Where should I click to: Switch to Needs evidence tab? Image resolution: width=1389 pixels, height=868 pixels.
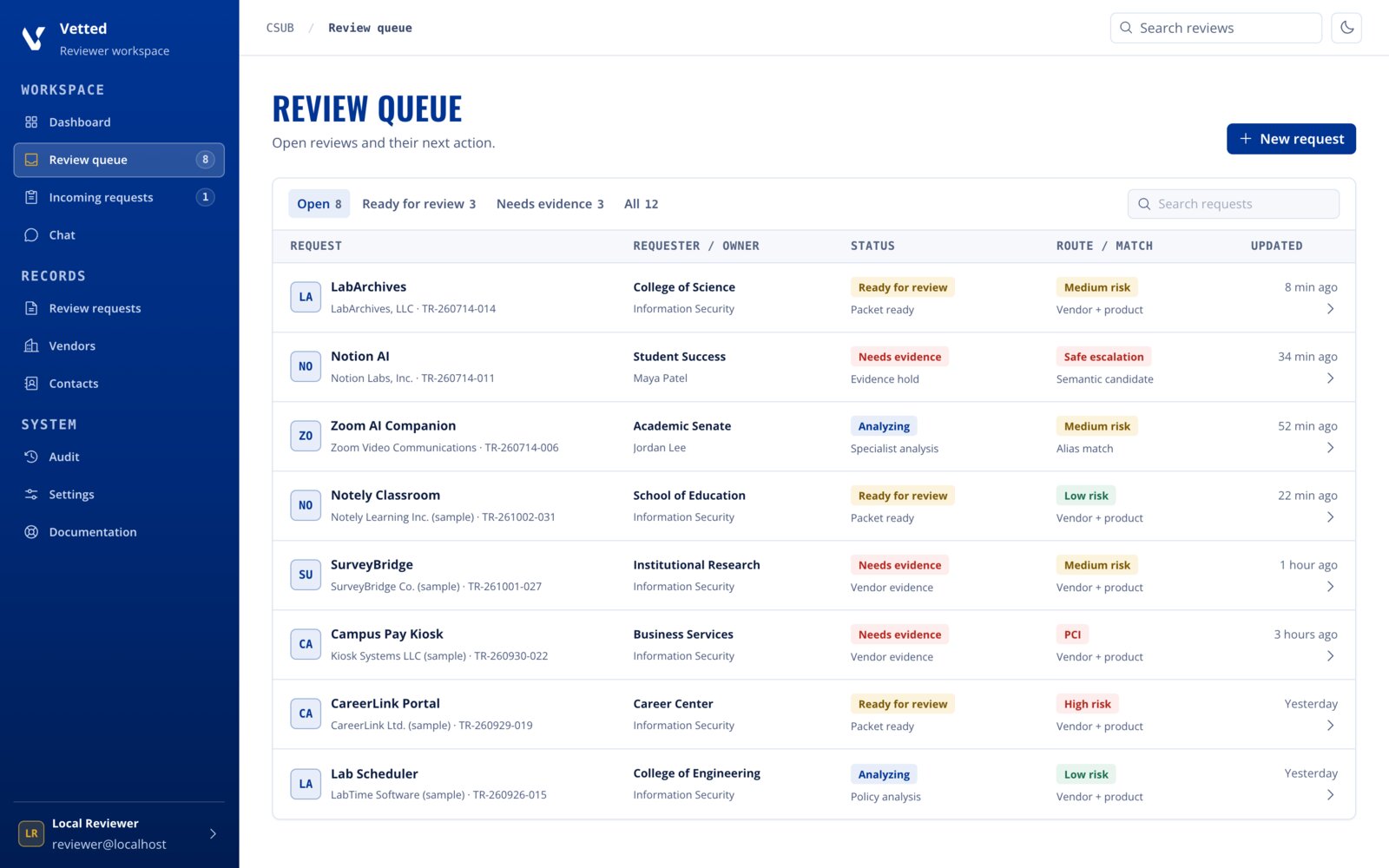click(x=550, y=204)
